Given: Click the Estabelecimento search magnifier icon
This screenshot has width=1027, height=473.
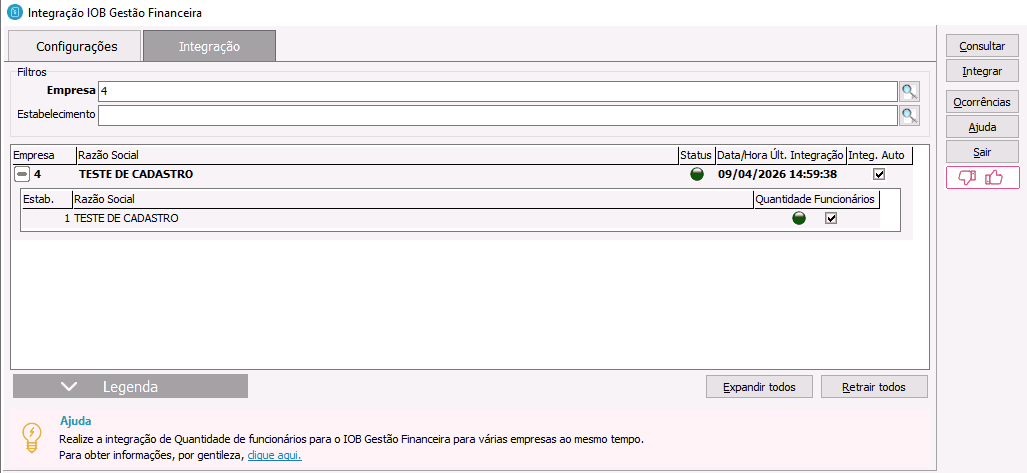Looking at the screenshot, I should tap(909, 115).
